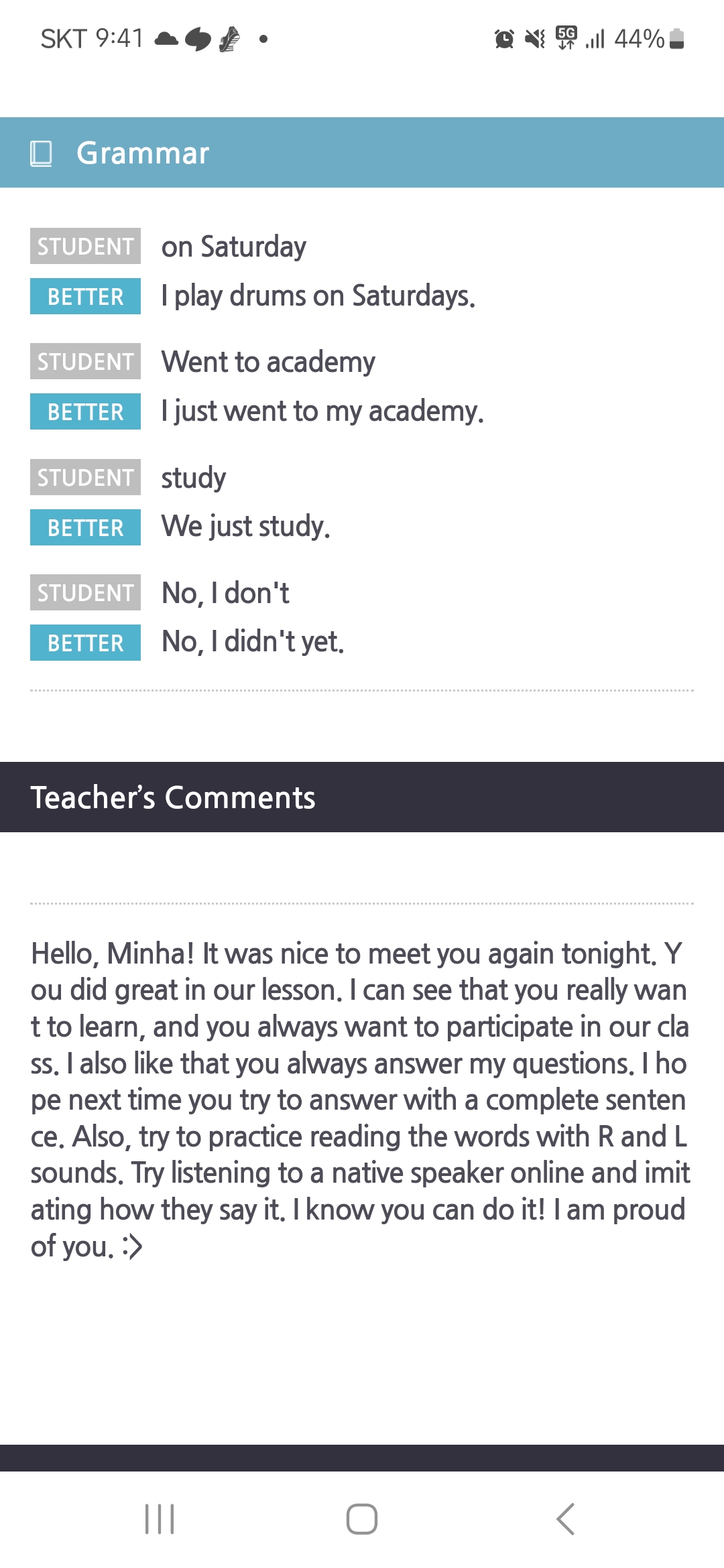This screenshot has height=1568, width=724.
Task: Tap the student phrase 'Went to academy'
Action: coord(268,362)
